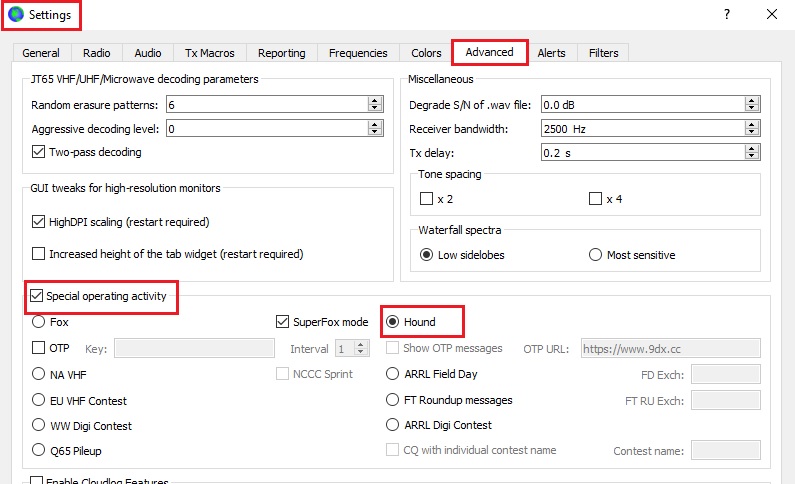Click the OTP Key input field

[x=194, y=348]
